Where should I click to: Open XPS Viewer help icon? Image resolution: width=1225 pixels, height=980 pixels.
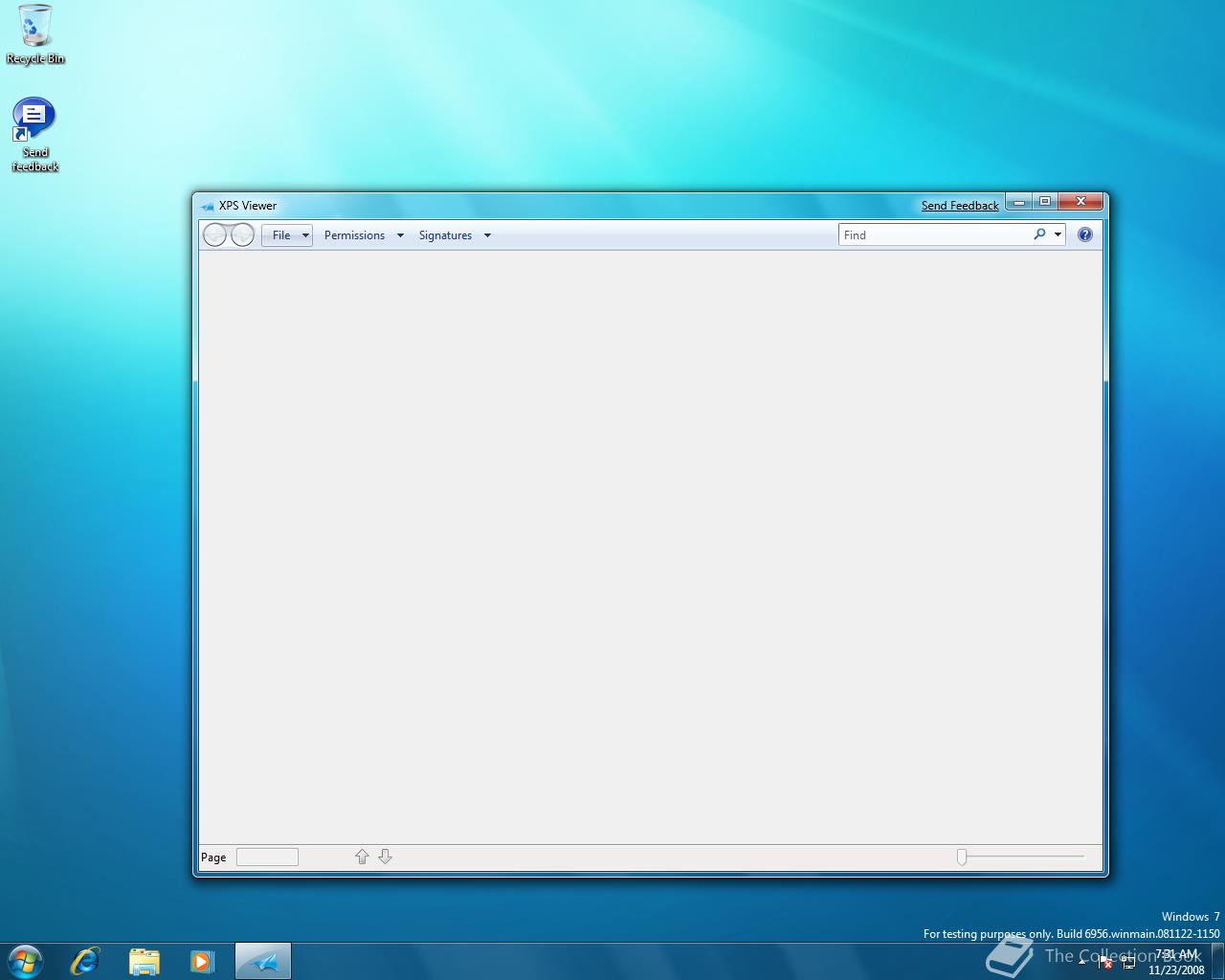point(1085,234)
